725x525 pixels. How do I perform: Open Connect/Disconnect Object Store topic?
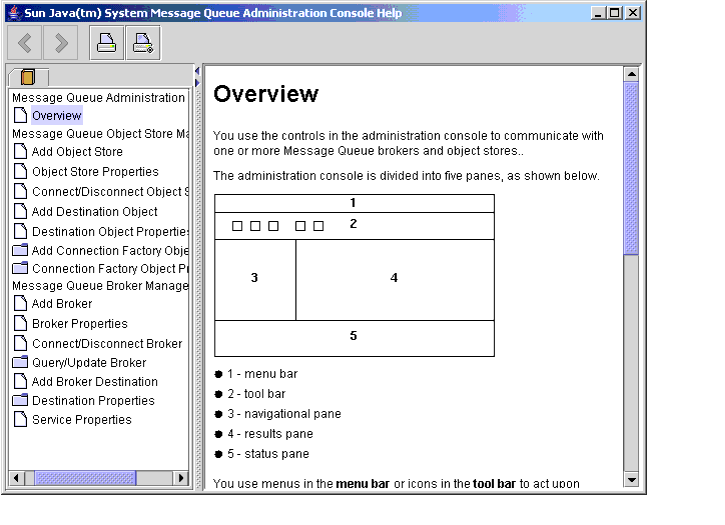(x=110, y=191)
